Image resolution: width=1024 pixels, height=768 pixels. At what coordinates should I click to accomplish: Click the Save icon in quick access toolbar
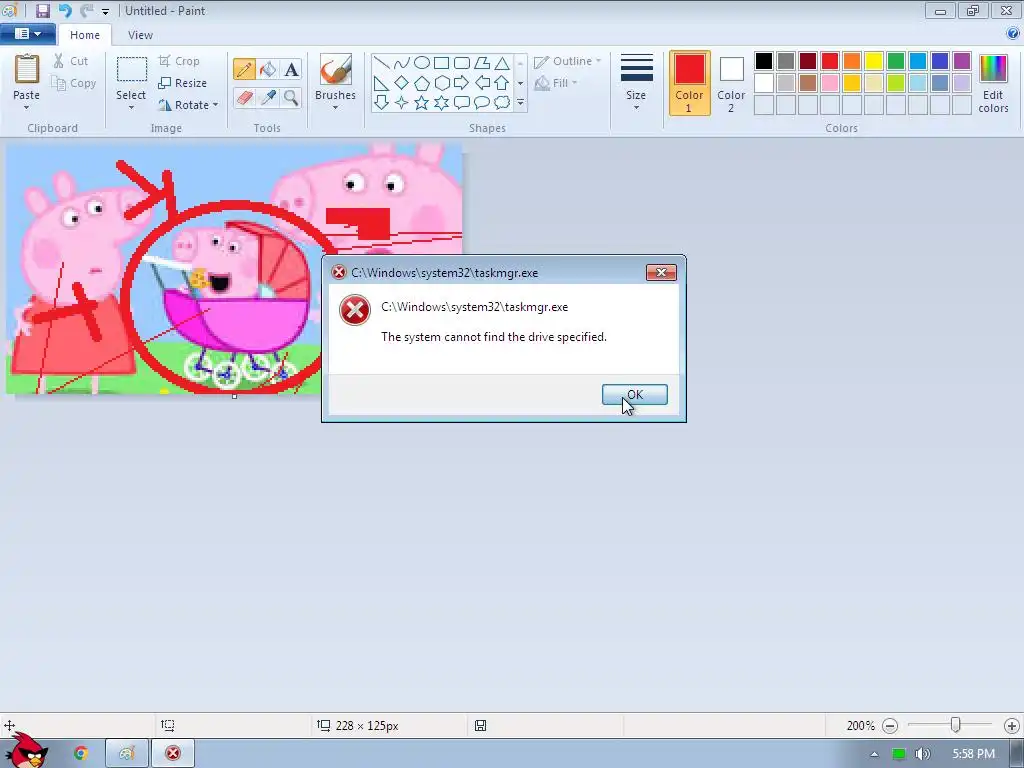pos(43,10)
